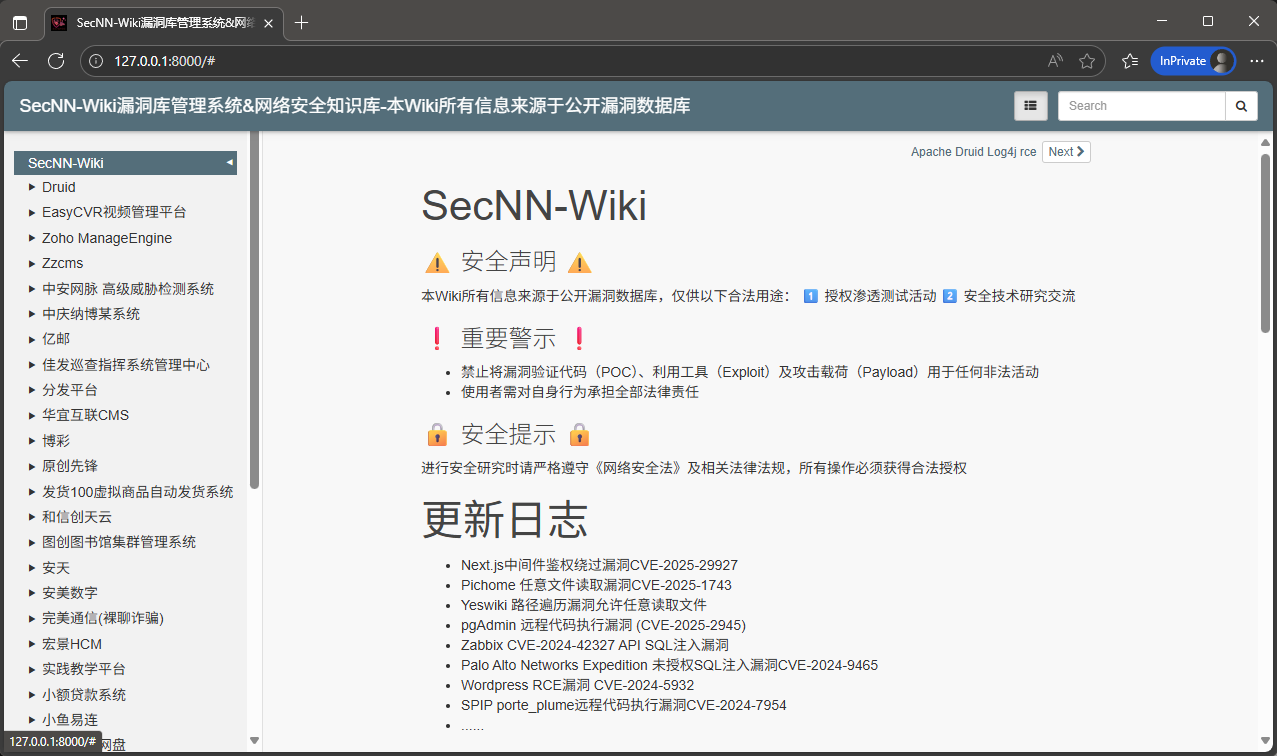Open 原创先锋 sidebar entry
Viewport: 1277px width, 756px height.
[70, 466]
